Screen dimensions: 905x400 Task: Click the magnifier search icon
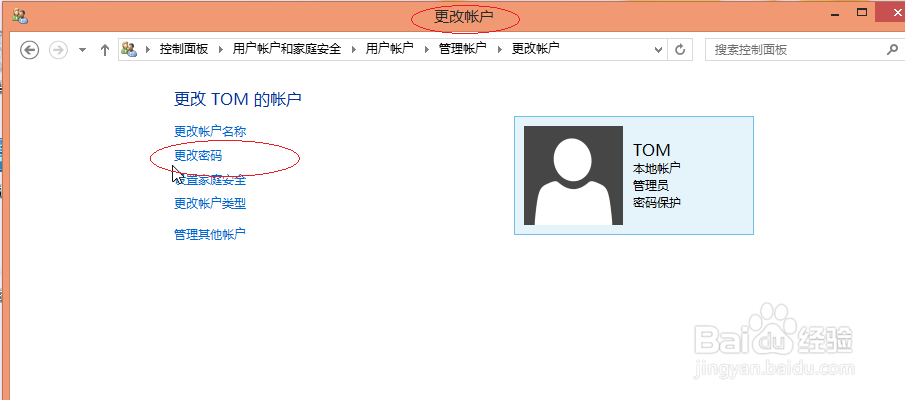893,50
